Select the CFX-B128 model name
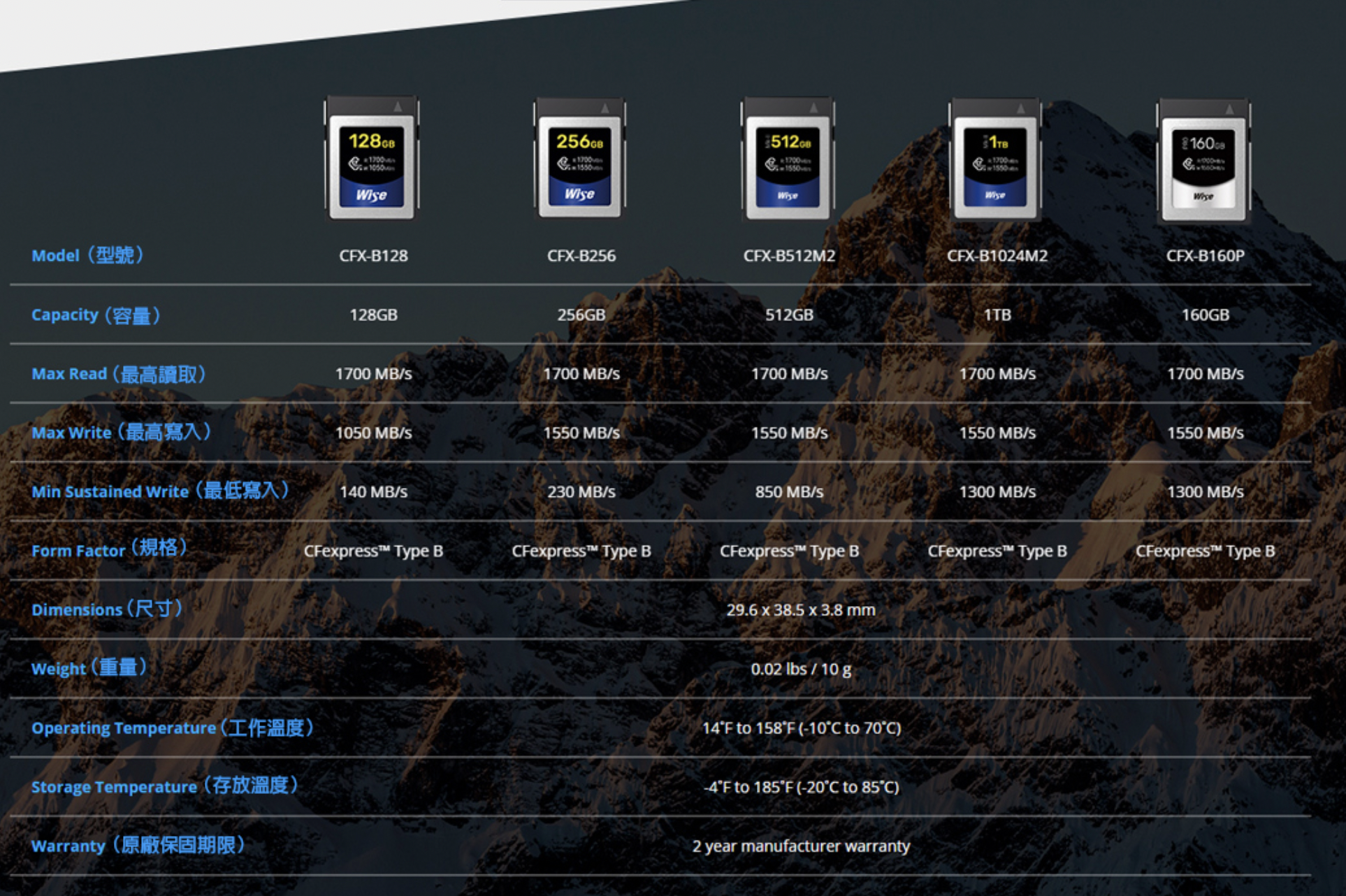The image size is (1346, 896). tap(373, 256)
